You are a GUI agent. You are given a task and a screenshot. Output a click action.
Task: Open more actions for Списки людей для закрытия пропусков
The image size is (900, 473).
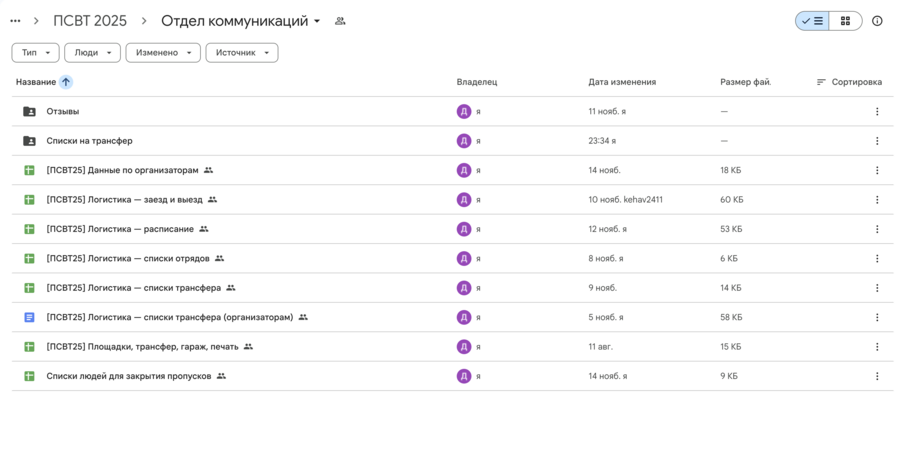tap(877, 377)
